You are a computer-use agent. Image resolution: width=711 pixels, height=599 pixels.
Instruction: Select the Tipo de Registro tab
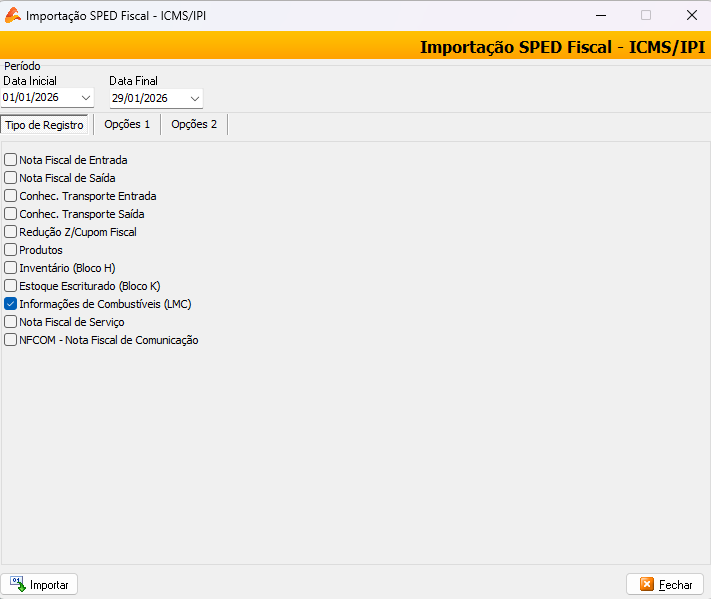point(45,125)
